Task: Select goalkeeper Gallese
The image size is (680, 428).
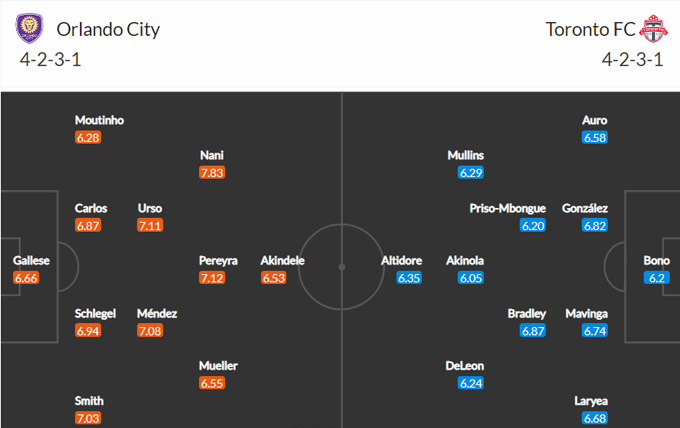Action: pos(31,261)
